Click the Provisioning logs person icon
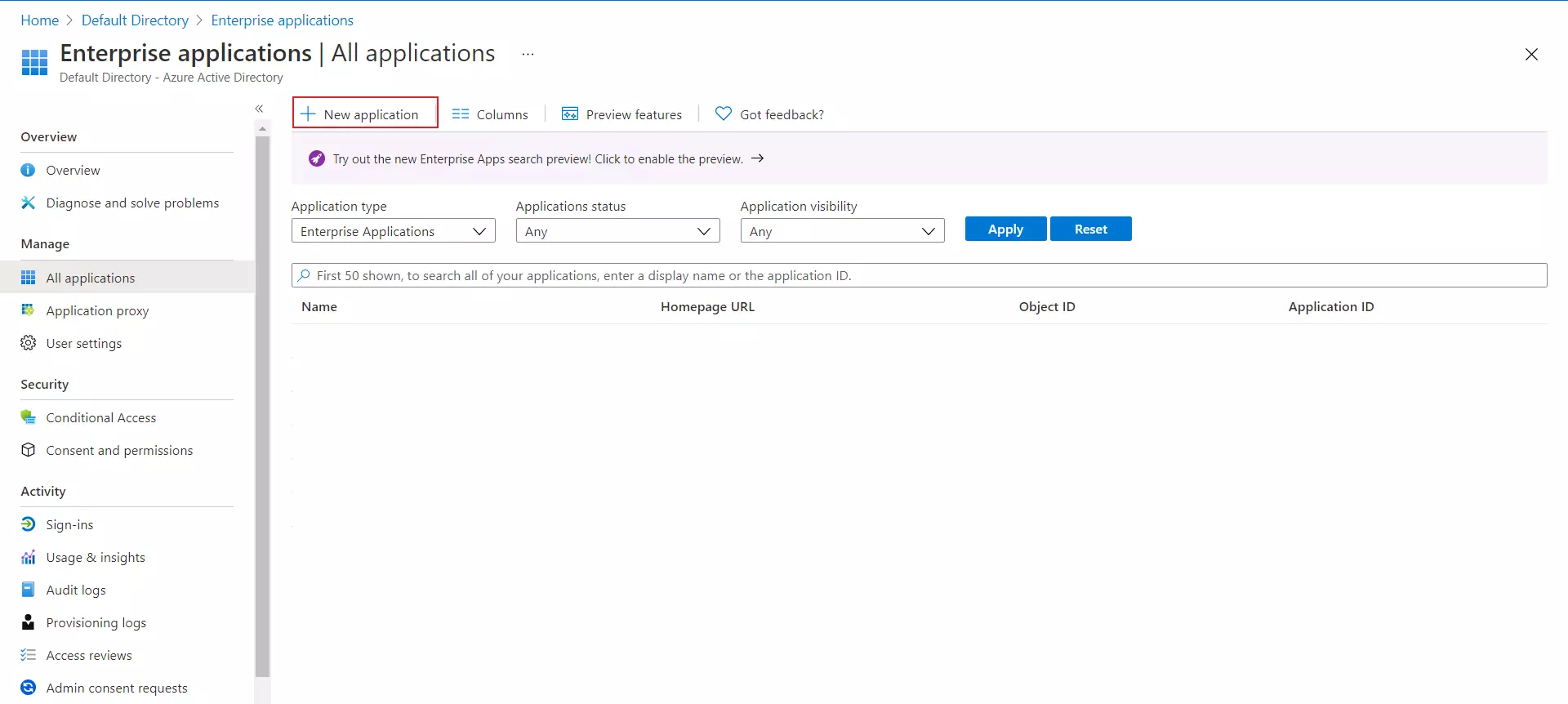Viewport: 1568px width, 704px height. [28, 622]
